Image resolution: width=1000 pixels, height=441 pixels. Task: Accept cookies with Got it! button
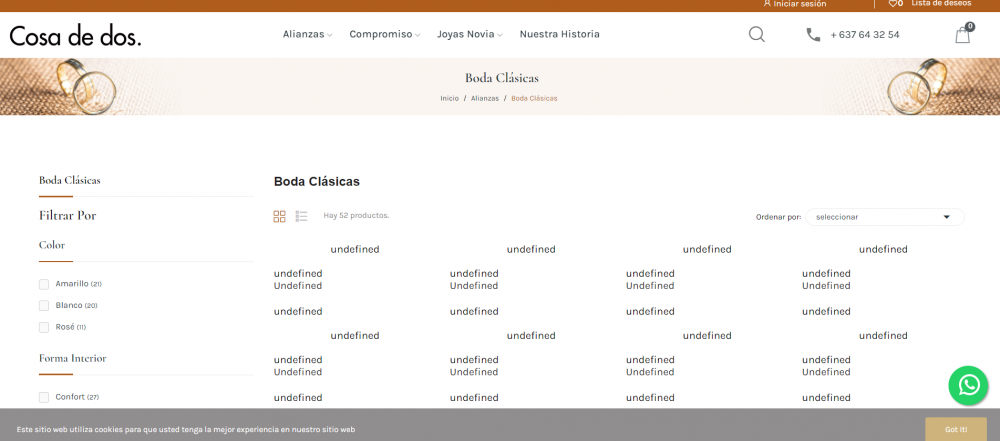[956, 430]
